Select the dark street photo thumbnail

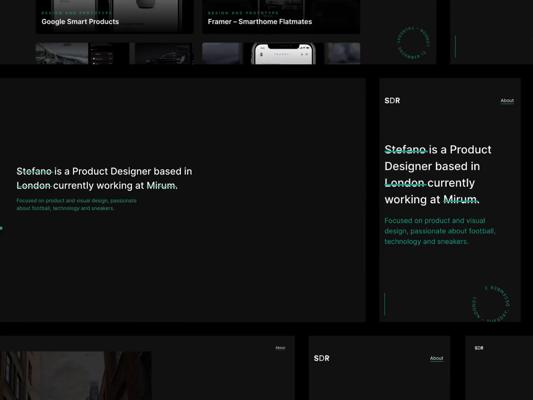coord(76,376)
